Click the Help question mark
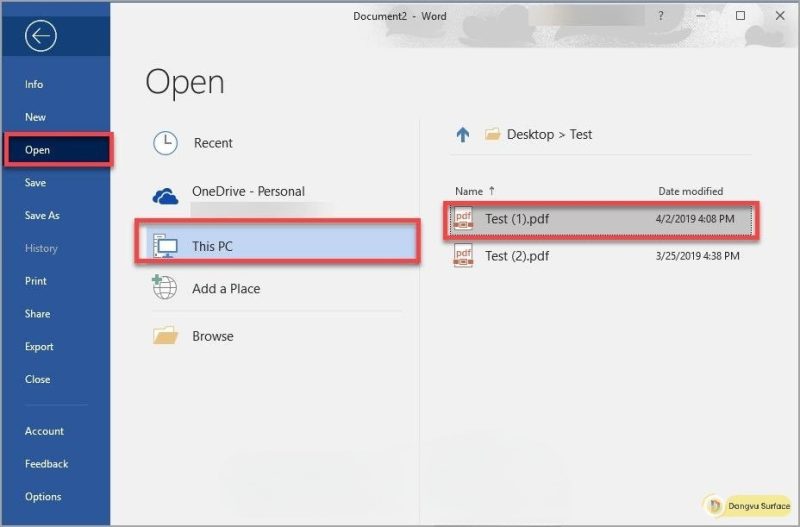Screen dimensions: 800x527 point(661,16)
